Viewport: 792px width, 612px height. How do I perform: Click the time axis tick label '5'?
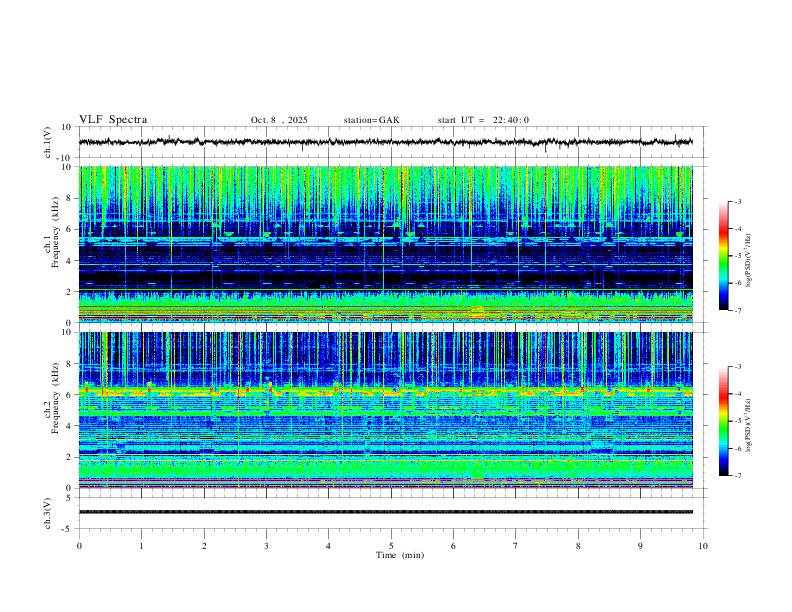[391, 546]
